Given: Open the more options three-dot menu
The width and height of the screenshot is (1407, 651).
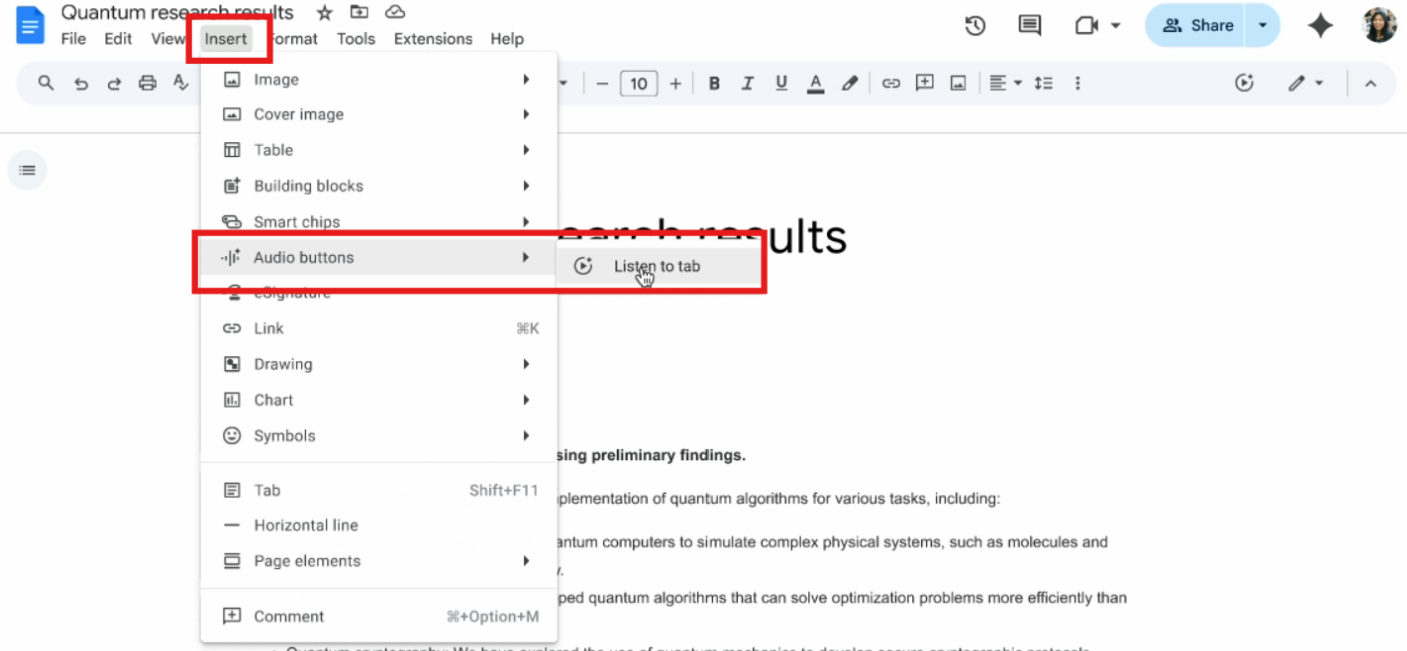Looking at the screenshot, I should [1077, 84].
